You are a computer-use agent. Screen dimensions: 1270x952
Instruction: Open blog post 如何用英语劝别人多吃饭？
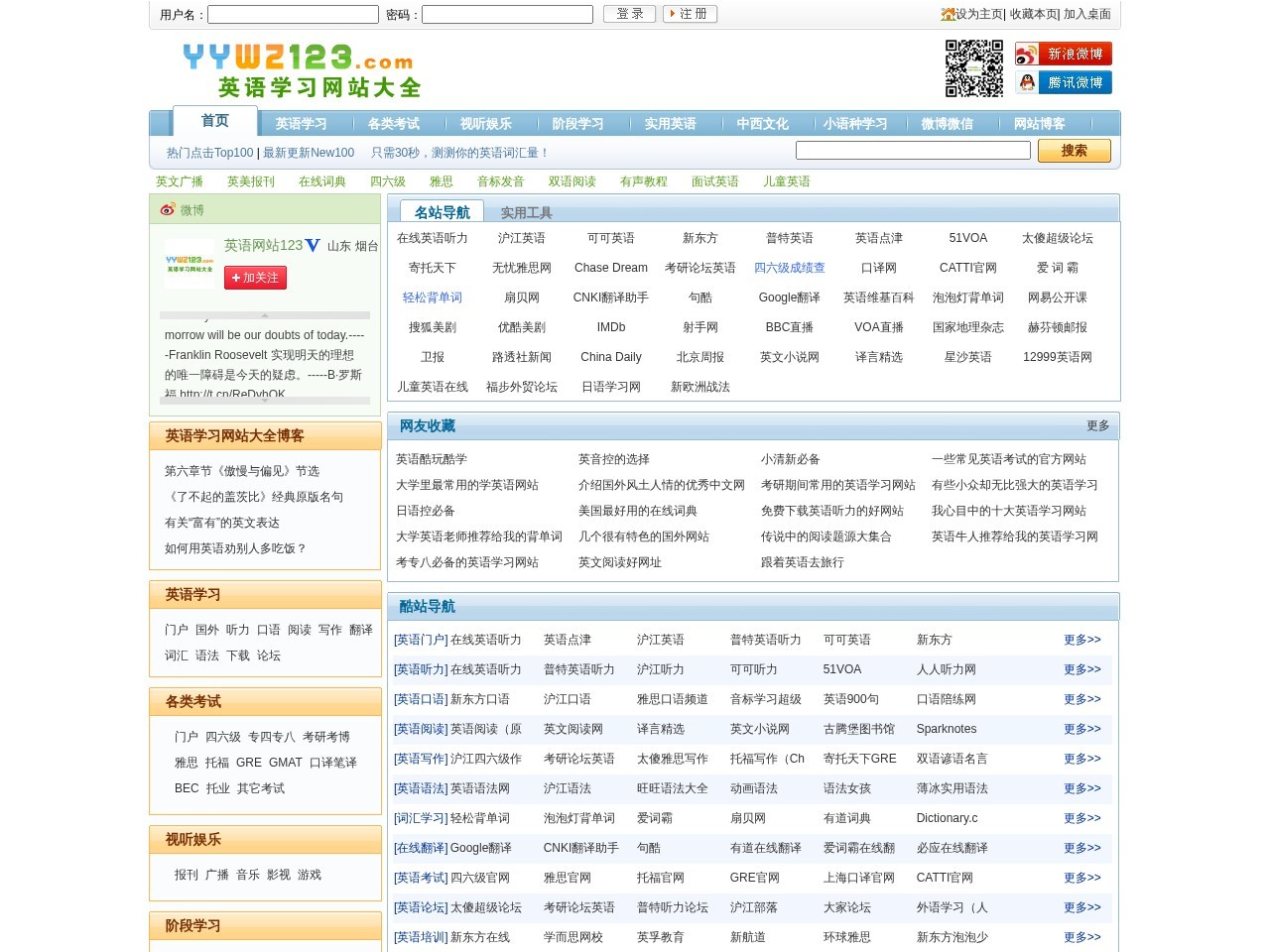click(x=236, y=548)
